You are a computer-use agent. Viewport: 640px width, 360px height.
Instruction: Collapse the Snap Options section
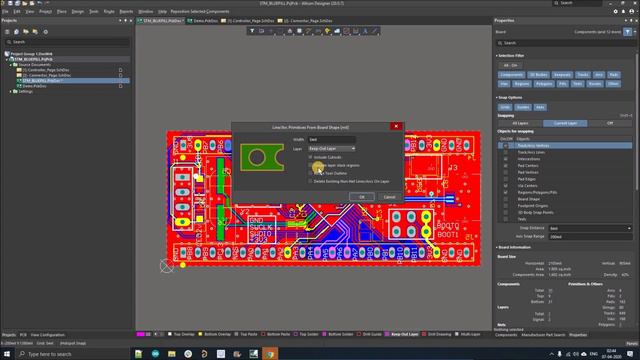tap(497, 98)
